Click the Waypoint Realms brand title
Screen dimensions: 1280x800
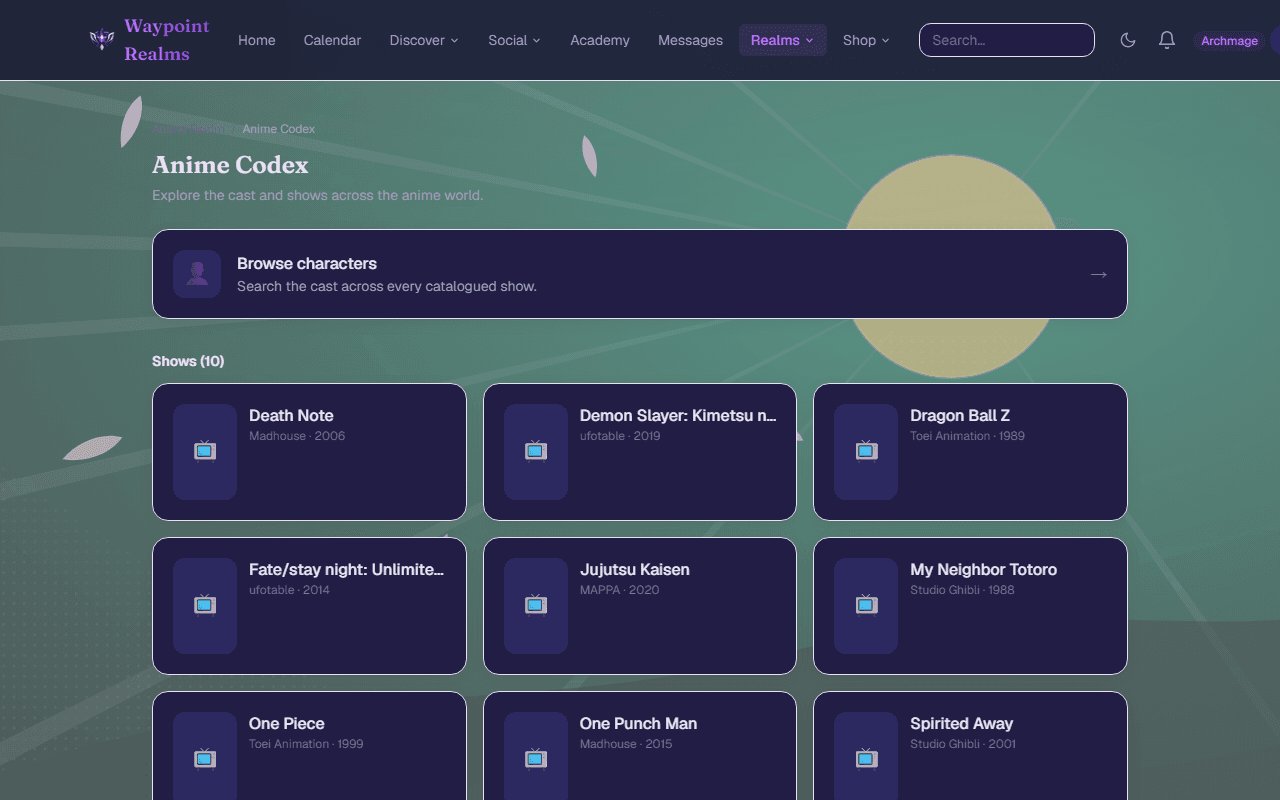tap(167, 40)
